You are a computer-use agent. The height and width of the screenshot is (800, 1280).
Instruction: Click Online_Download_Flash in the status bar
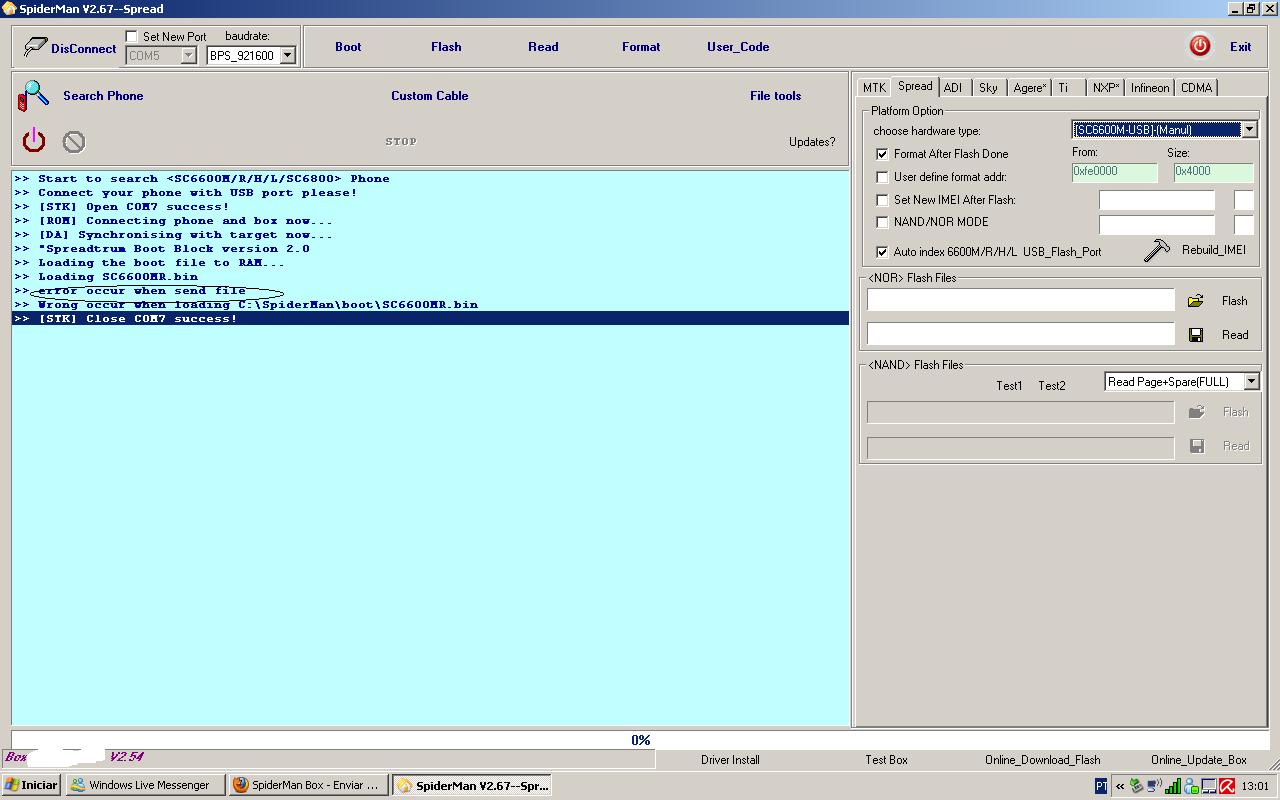(x=1042, y=760)
